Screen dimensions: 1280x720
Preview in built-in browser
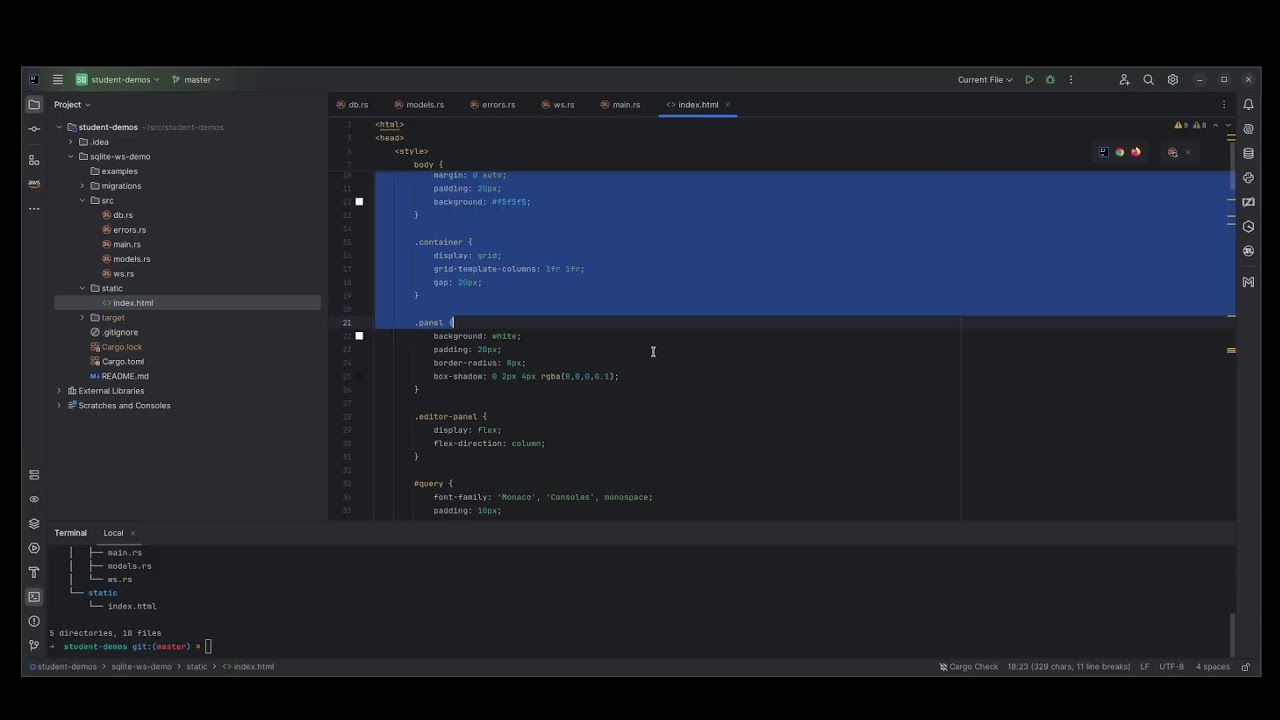click(1103, 153)
